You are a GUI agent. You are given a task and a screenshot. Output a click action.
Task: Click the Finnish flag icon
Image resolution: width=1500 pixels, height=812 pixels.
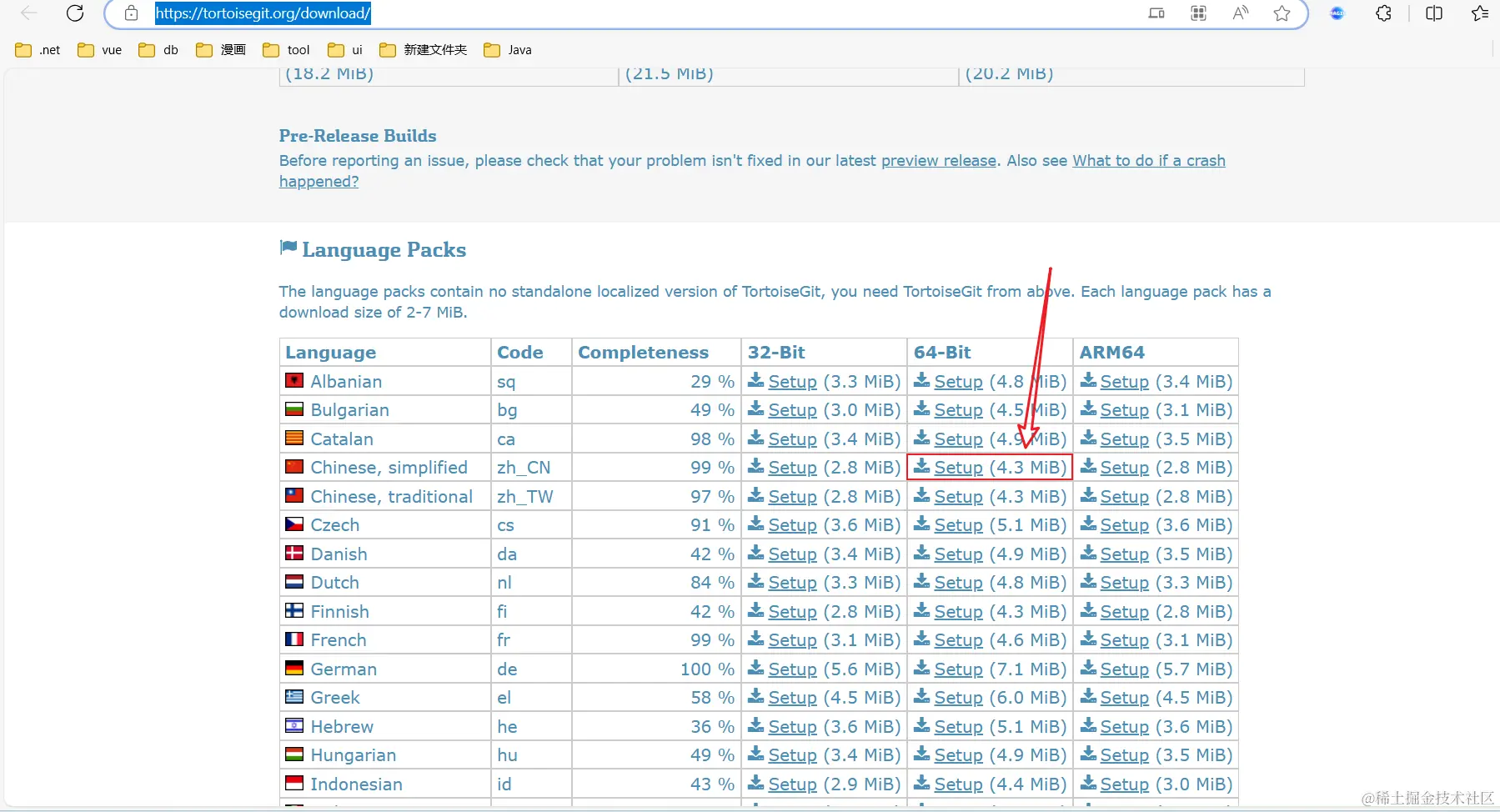(x=294, y=610)
